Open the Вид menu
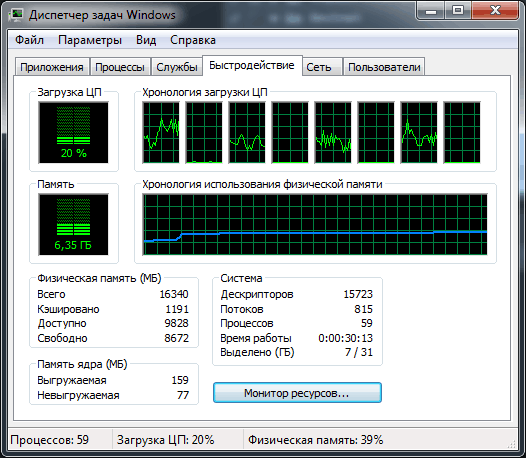 tap(146, 40)
